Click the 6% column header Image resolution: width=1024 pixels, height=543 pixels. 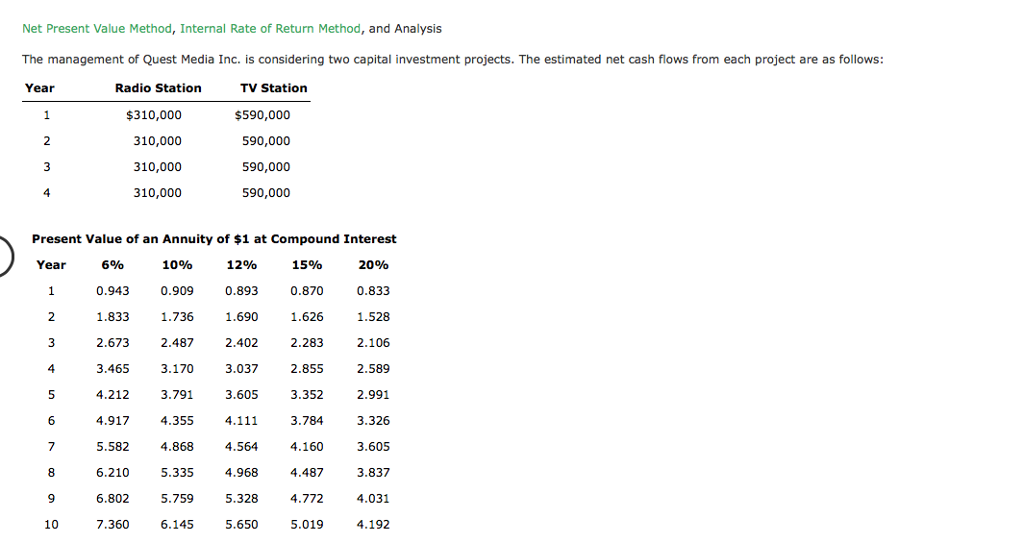[x=112, y=265]
